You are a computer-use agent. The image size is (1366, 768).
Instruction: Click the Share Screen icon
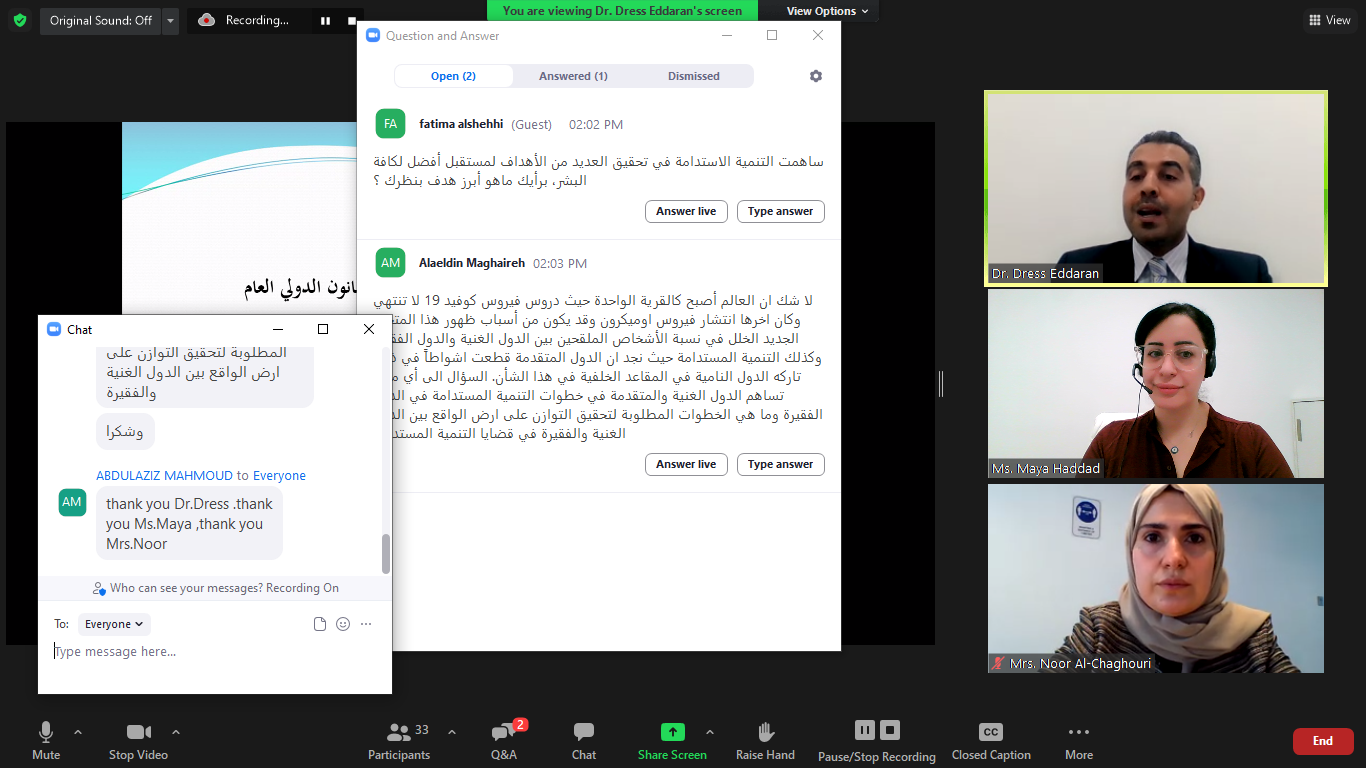coord(673,733)
